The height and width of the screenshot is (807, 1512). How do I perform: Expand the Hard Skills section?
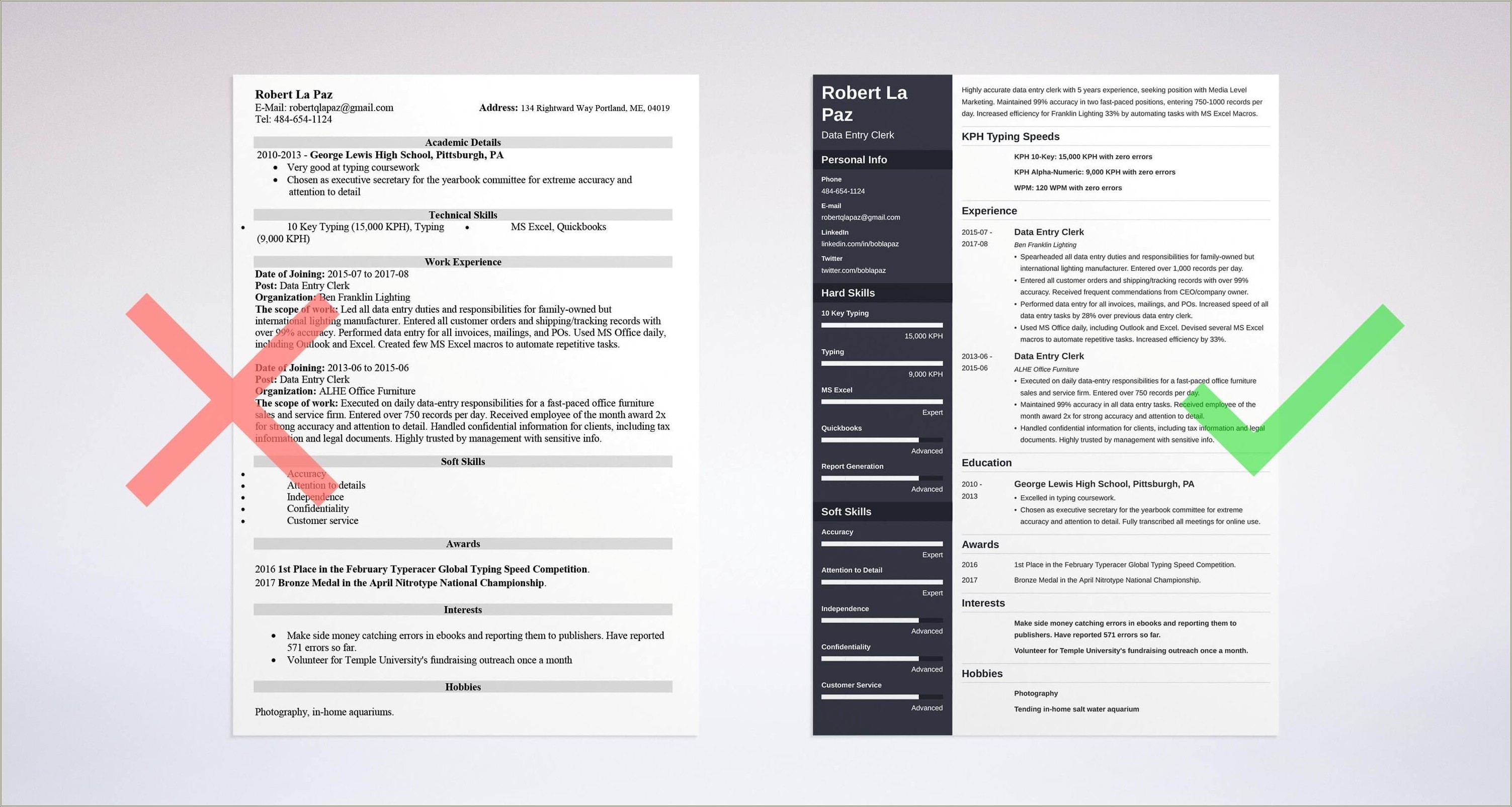coord(854,300)
